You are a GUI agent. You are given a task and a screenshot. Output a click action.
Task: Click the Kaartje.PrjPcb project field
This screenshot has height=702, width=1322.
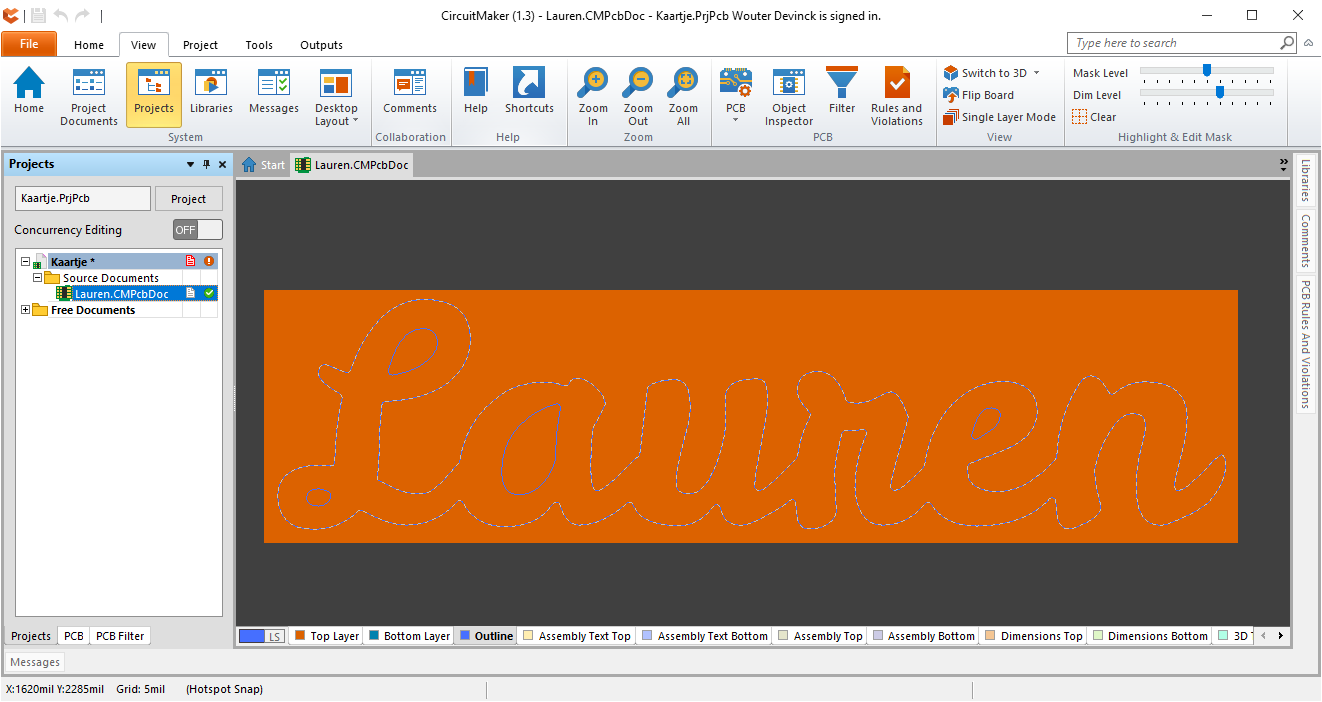(x=83, y=198)
